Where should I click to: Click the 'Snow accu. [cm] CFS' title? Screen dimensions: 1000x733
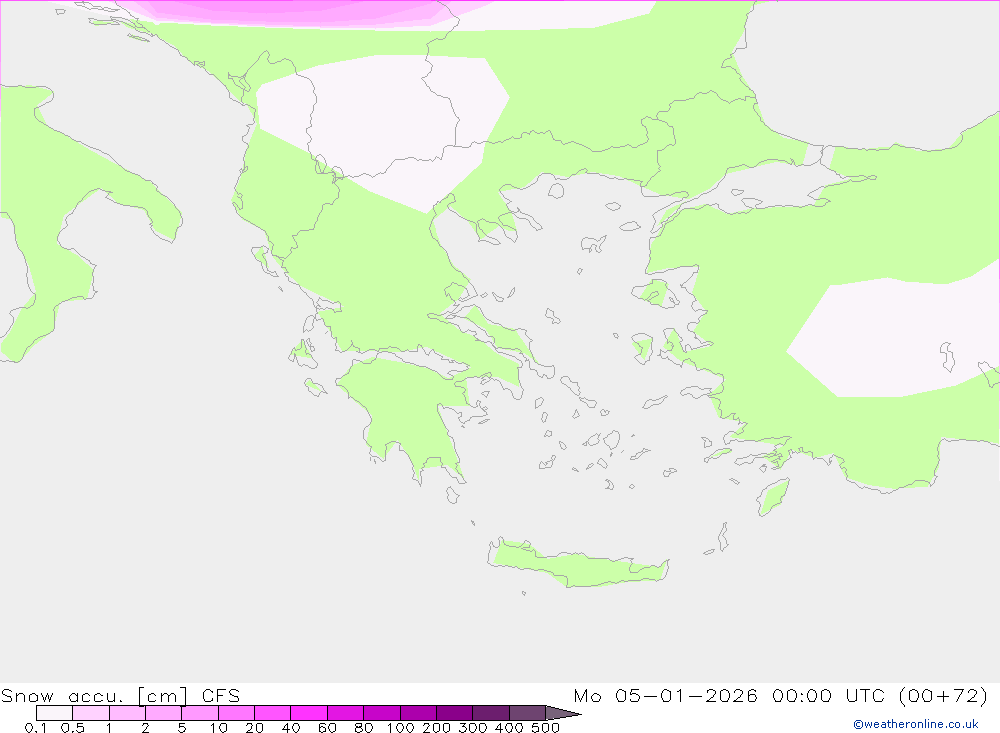click(121, 695)
